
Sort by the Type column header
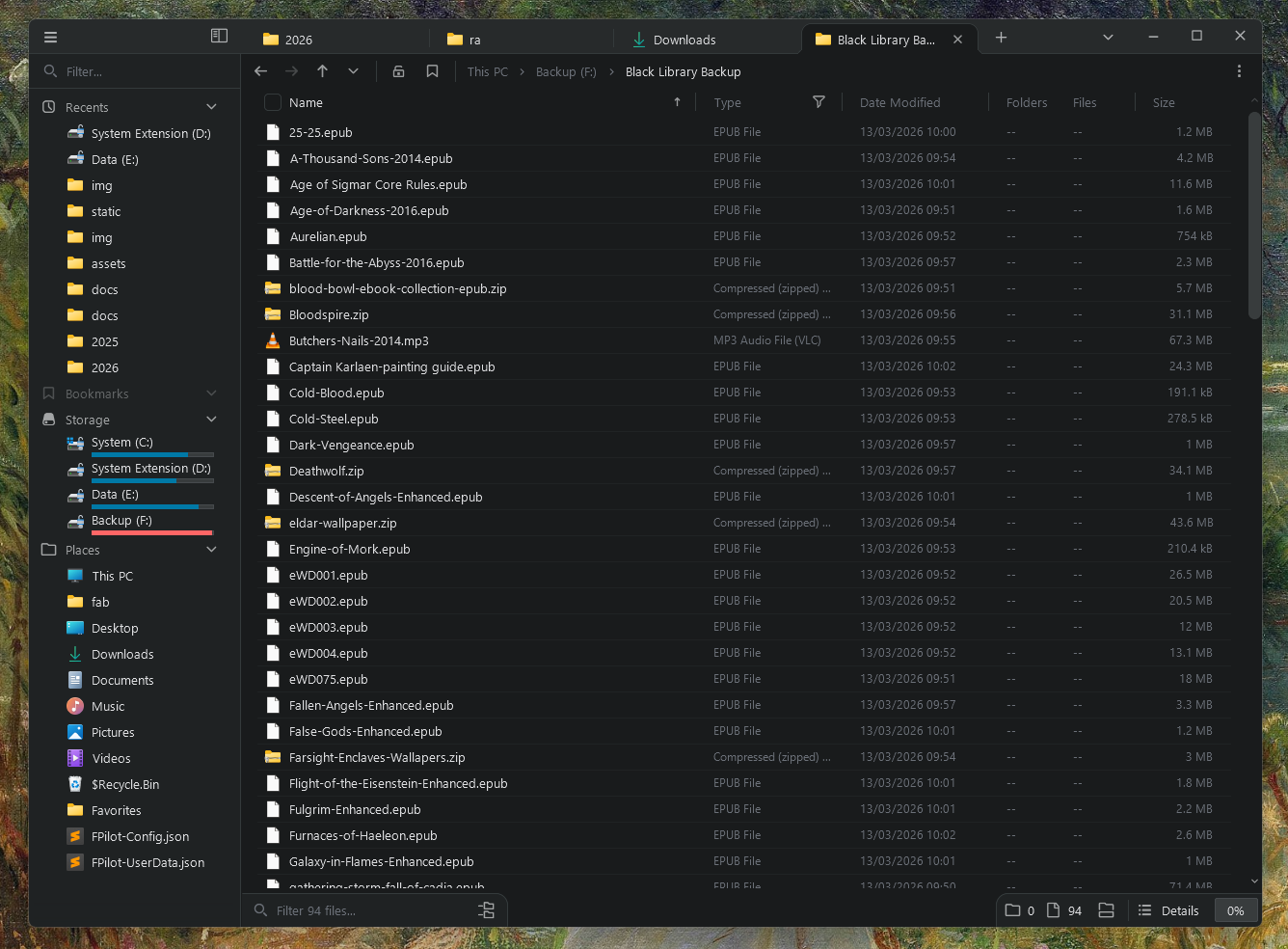coord(728,102)
